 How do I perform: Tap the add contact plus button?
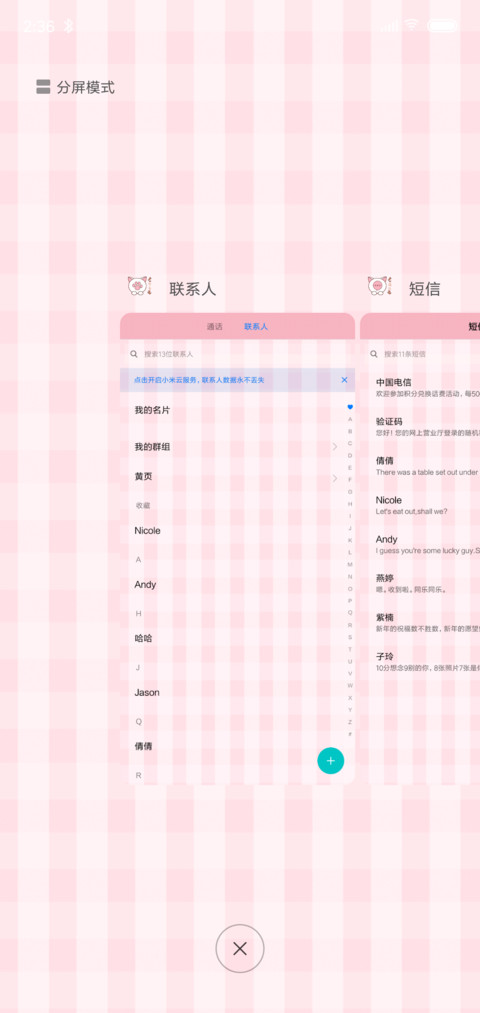coord(331,760)
